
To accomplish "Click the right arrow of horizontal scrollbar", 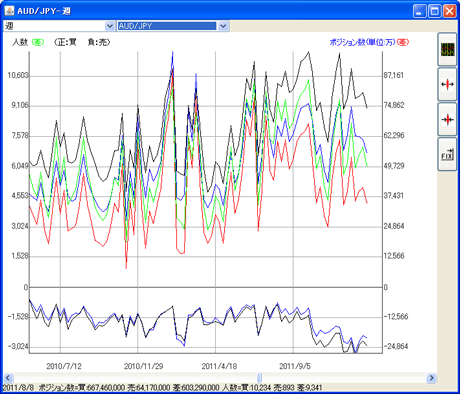I will pos(432,378).
